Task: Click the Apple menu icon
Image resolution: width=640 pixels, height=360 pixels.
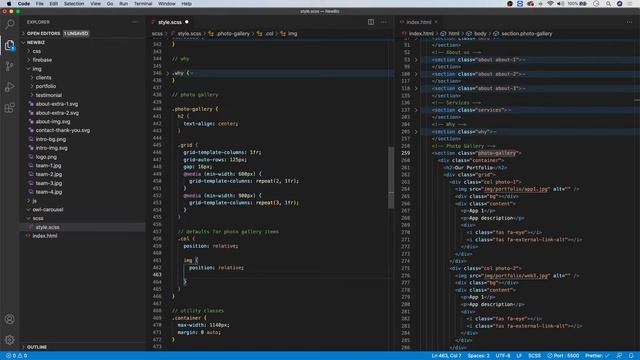Action: [x=9, y=4]
